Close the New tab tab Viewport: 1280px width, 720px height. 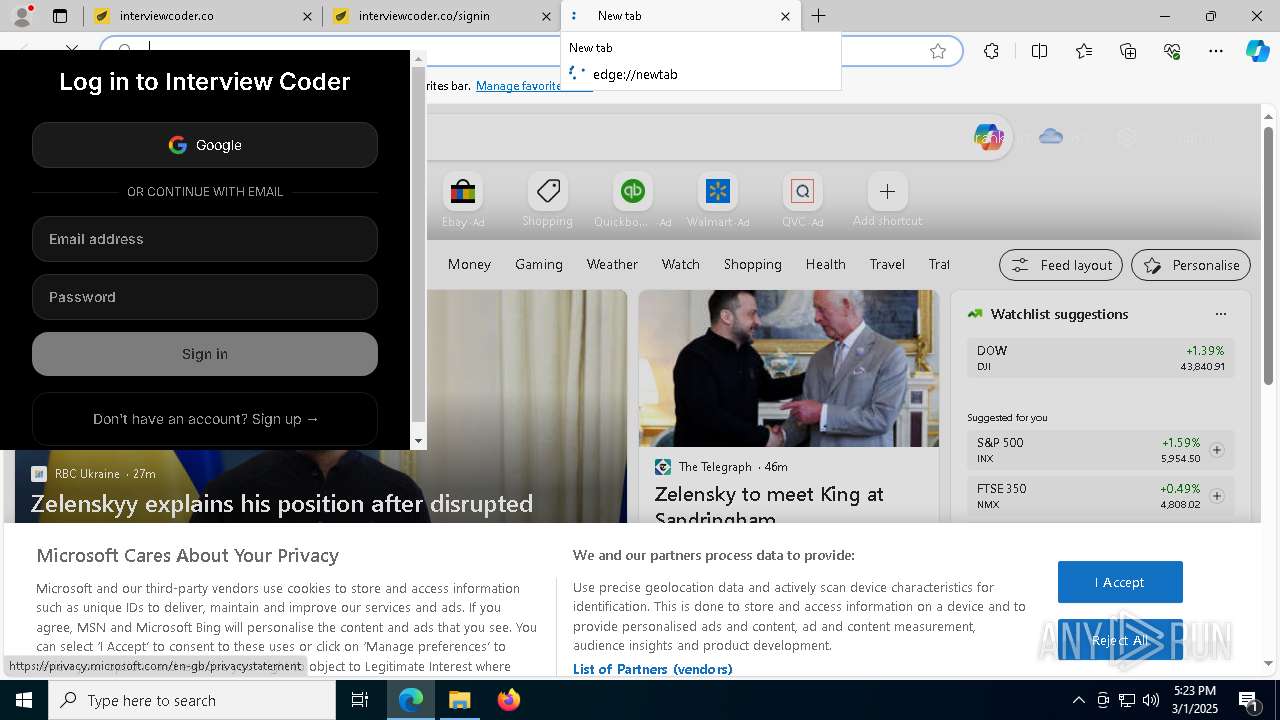click(785, 16)
